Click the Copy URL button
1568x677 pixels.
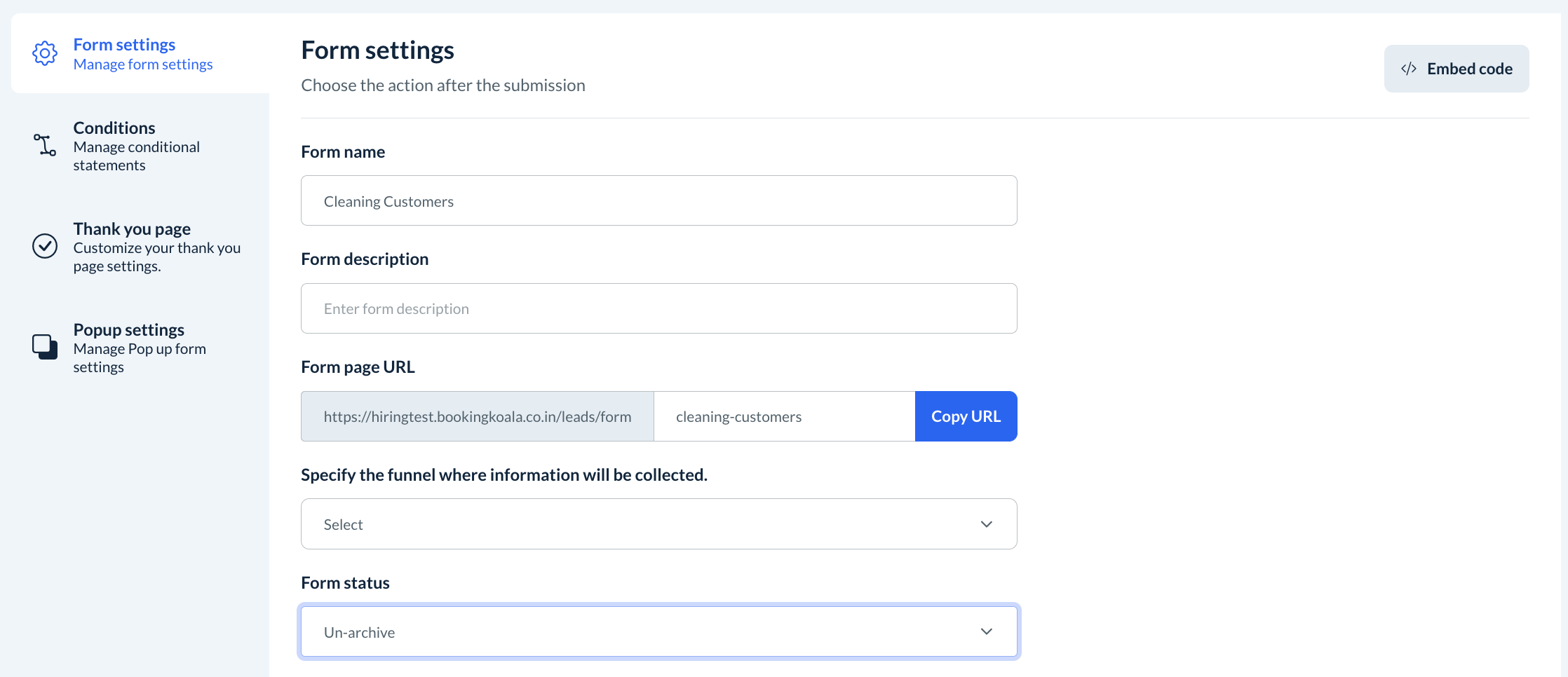click(966, 416)
